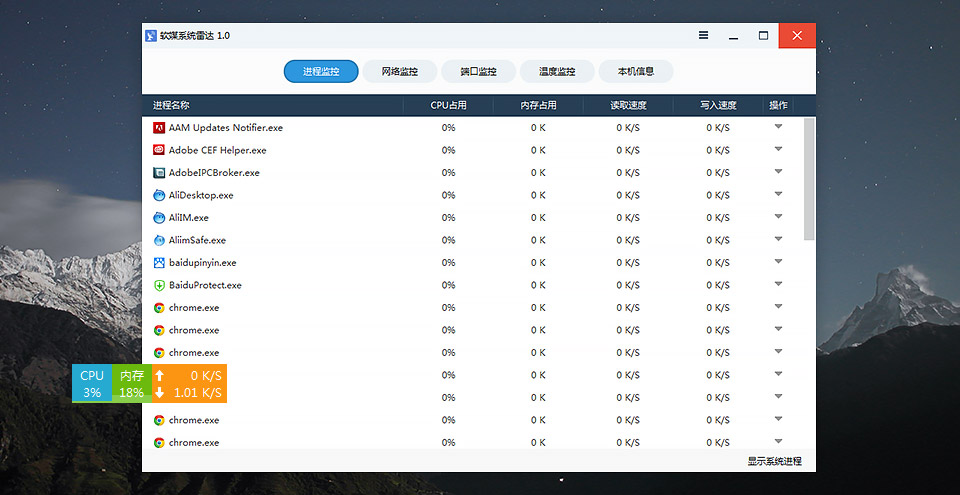Select the AdobeIPCBroker.exe process icon

[x=159, y=173]
